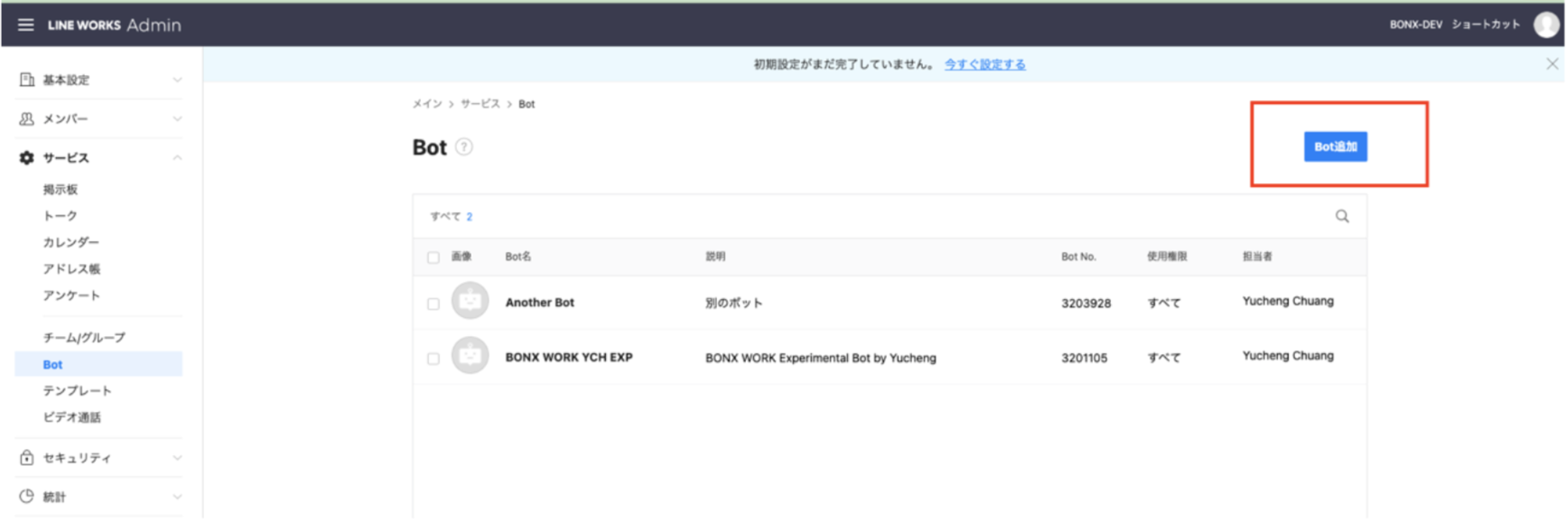Collapse the サービス section chevron
Screen dimensions: 1568x522
177,158
